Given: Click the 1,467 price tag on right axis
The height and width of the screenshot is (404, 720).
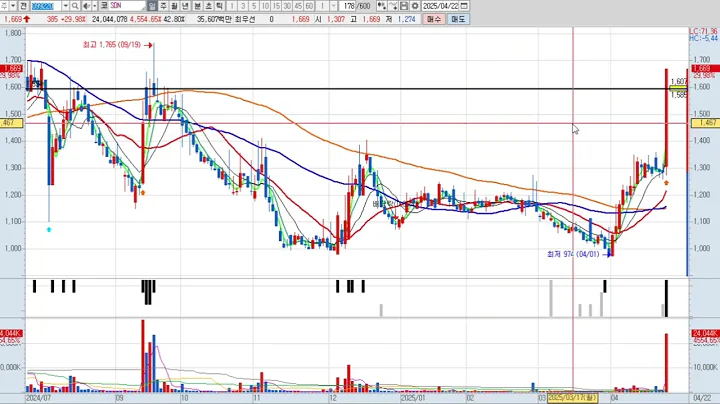Looking at the screenshot, I should pos(705,123).
